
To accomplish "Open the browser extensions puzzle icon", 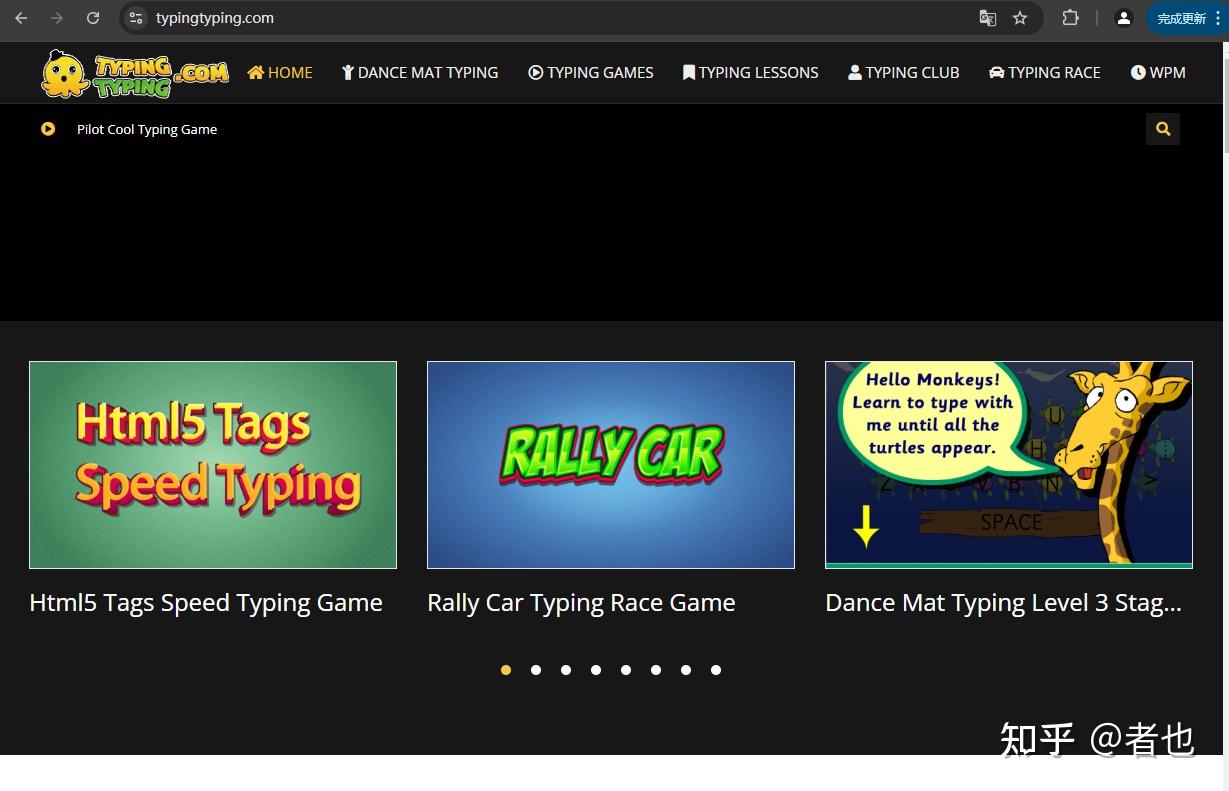I will [1070, 18].
